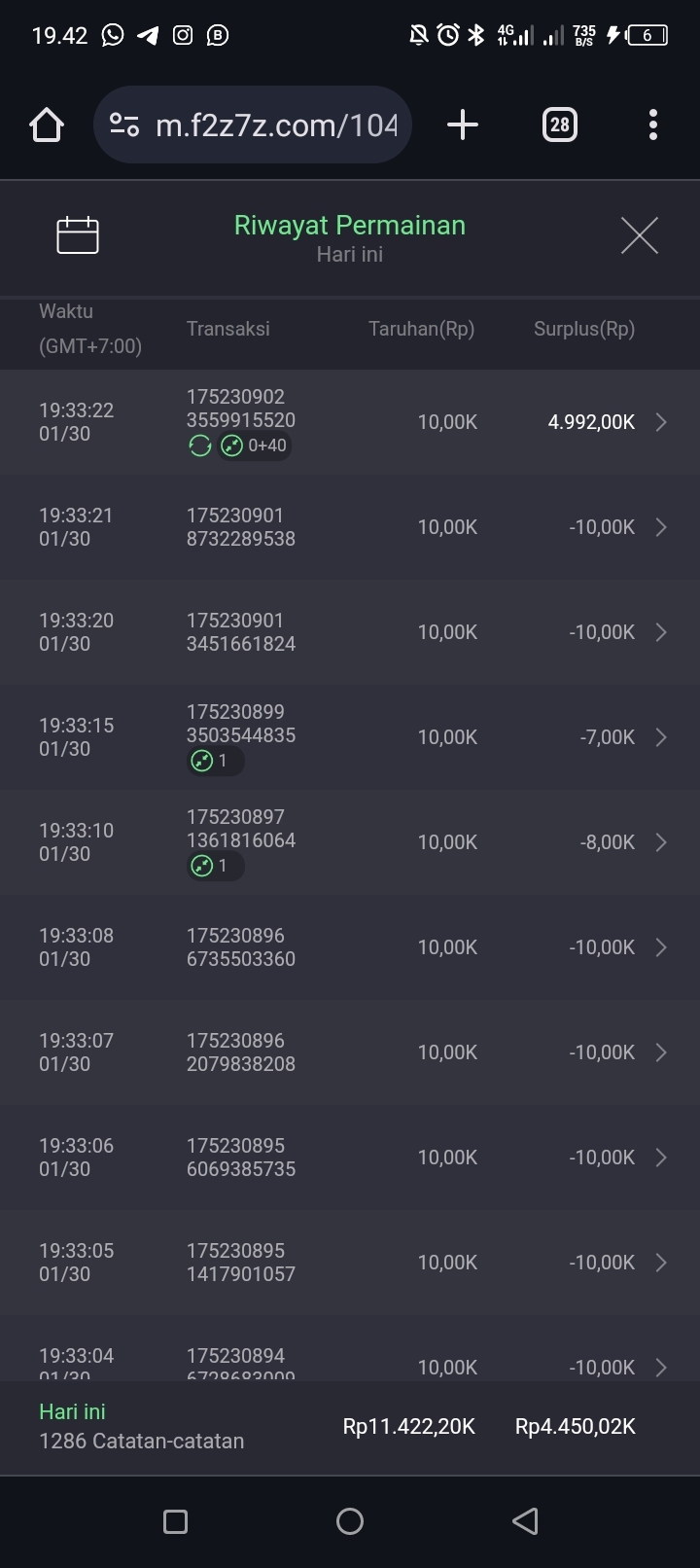The height and width of the screenshot is (1568, 700).
Task: Expand the -7,00K surplus row
Action: coord(661,737)
